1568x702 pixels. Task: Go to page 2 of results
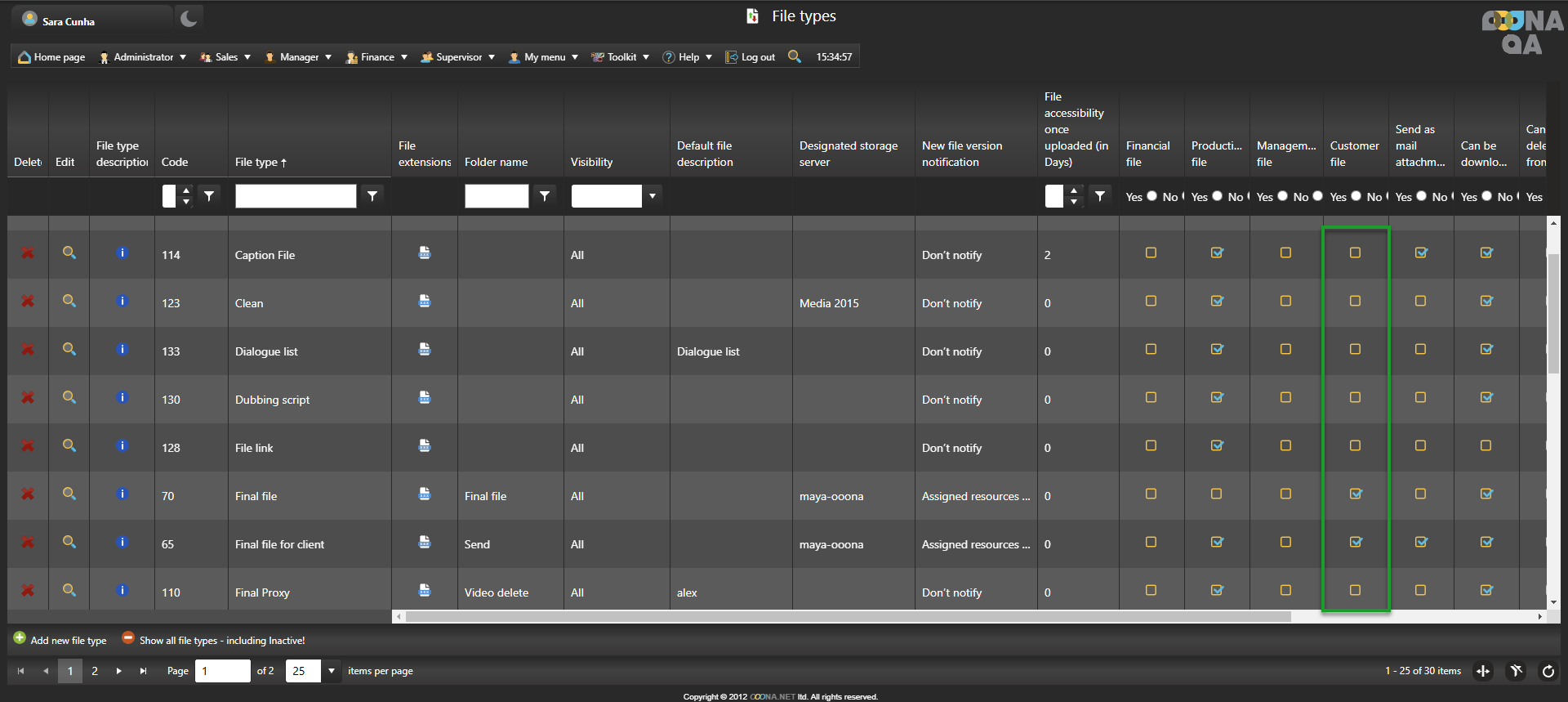[x=95, y=671]
